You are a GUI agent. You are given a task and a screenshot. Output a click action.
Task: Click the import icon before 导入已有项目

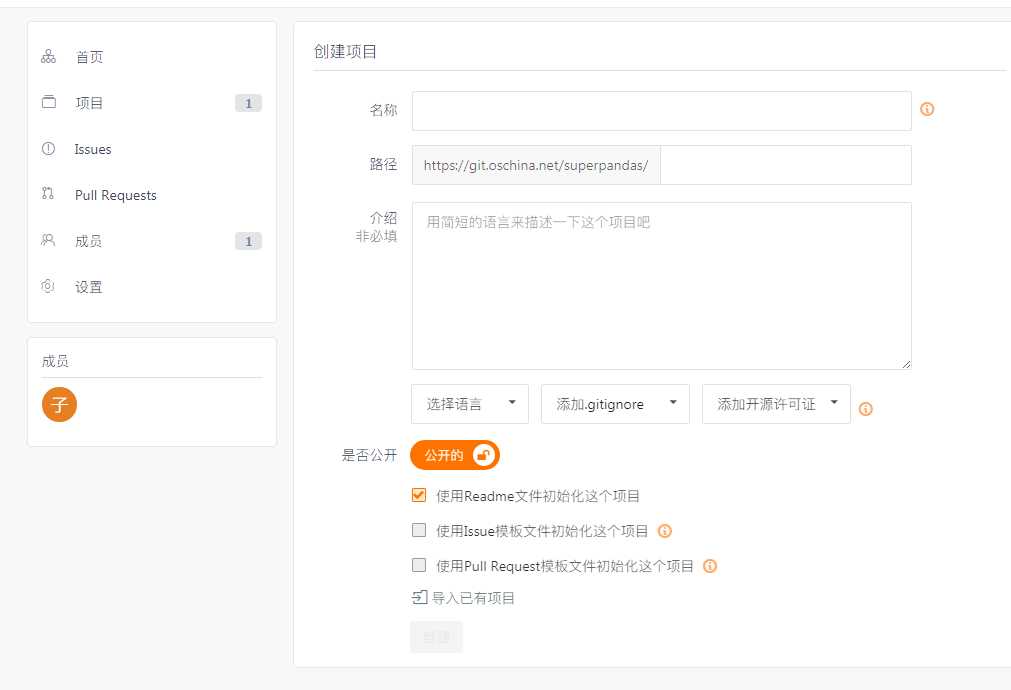click(x=420, y=597)
